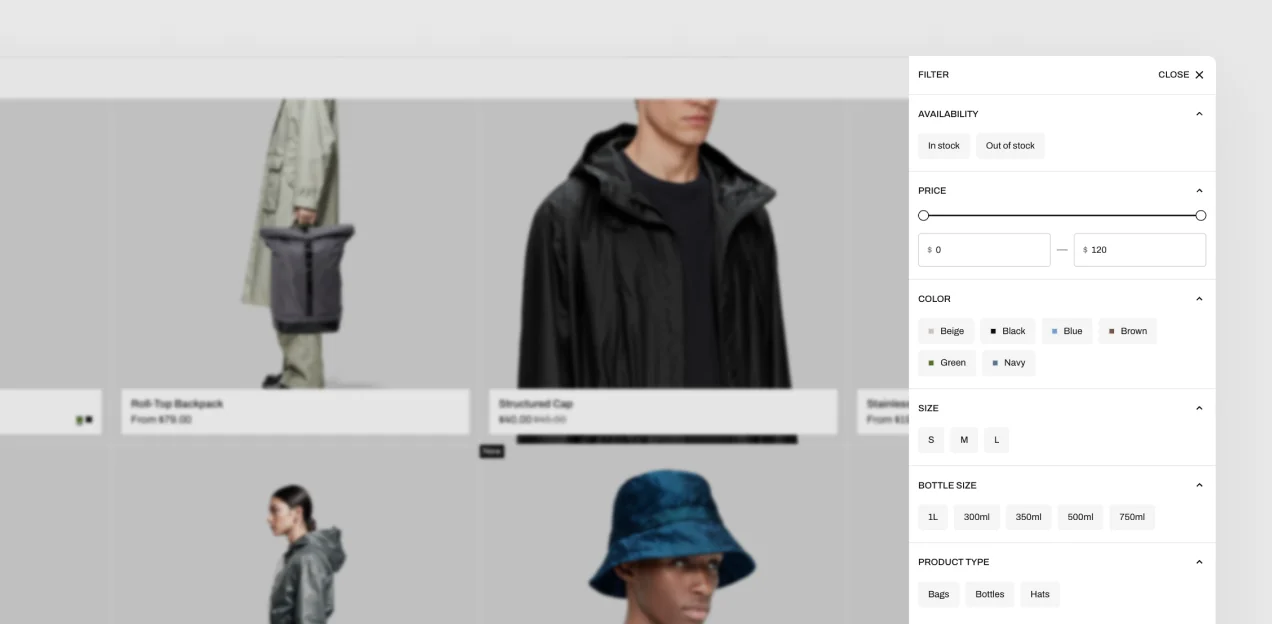Toggle the Out of stock filter

[x=1010, y=146]
